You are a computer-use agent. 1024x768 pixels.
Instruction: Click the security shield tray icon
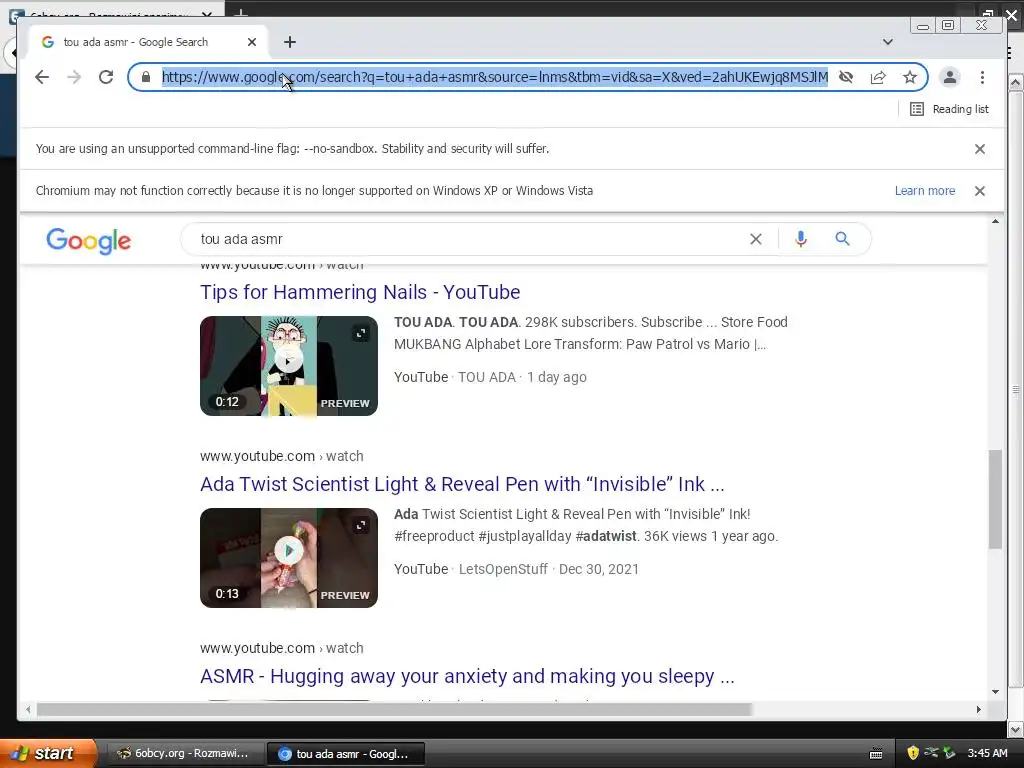912,753
